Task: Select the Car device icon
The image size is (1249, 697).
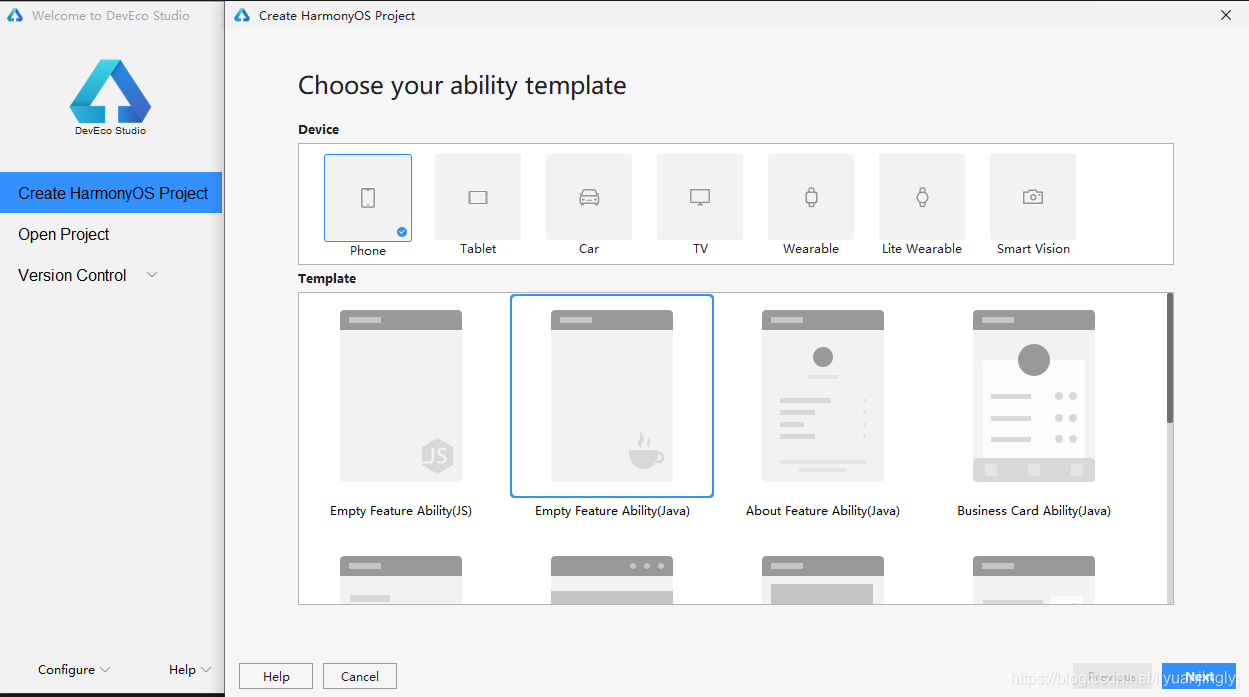Action: pyautogui.click(x=589, y=197)
